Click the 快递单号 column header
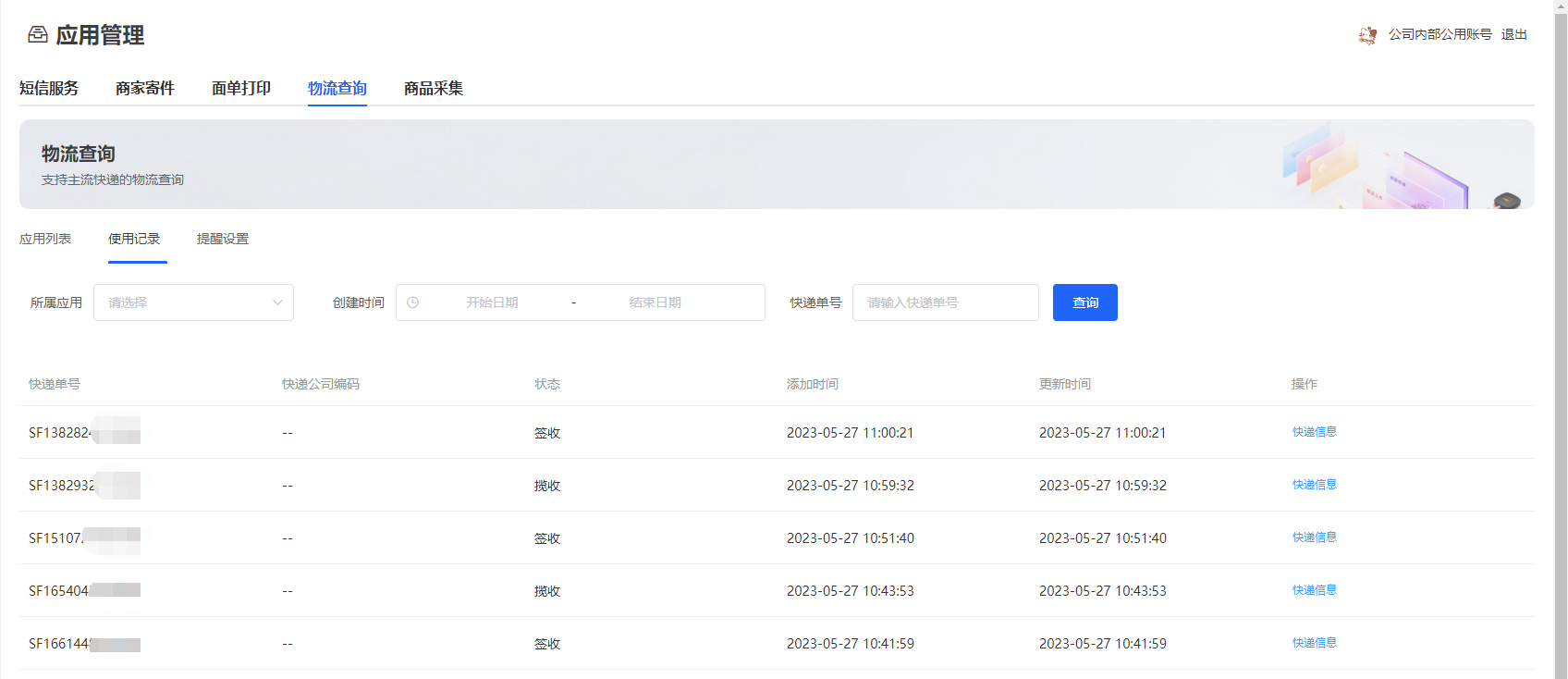 click(x=55, y=384)
